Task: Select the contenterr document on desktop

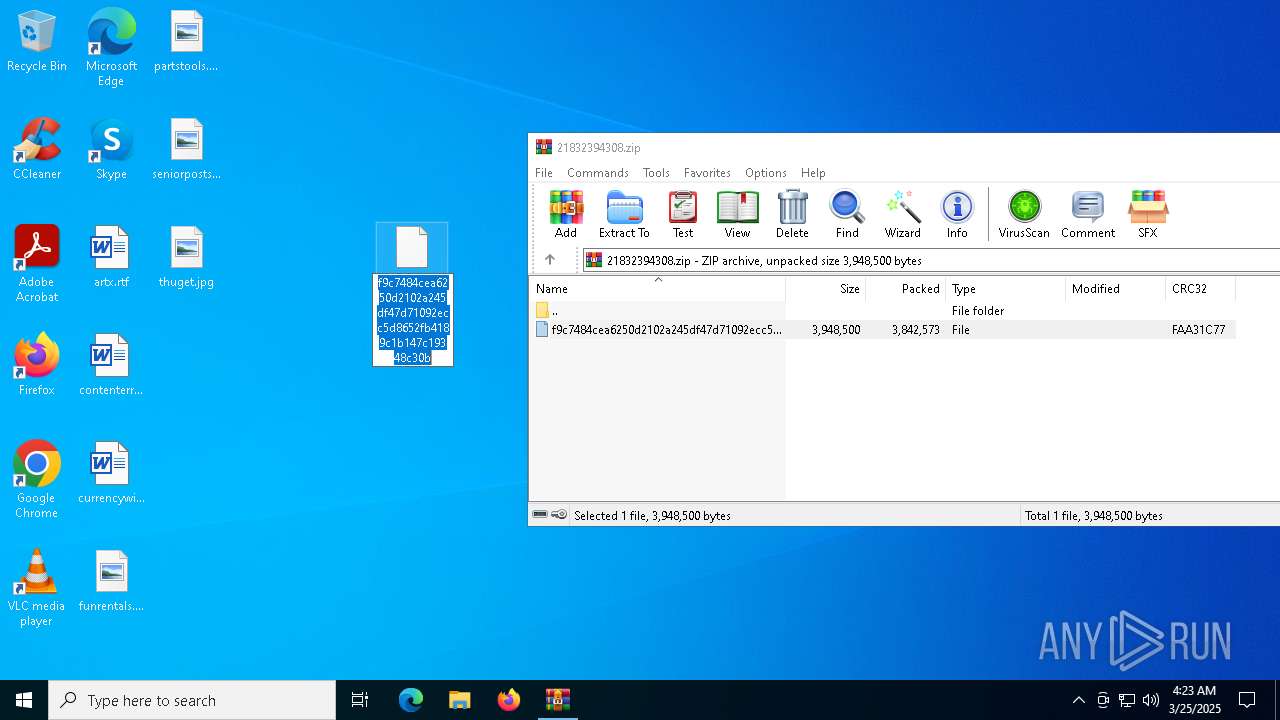Action: tap(111, 365)
